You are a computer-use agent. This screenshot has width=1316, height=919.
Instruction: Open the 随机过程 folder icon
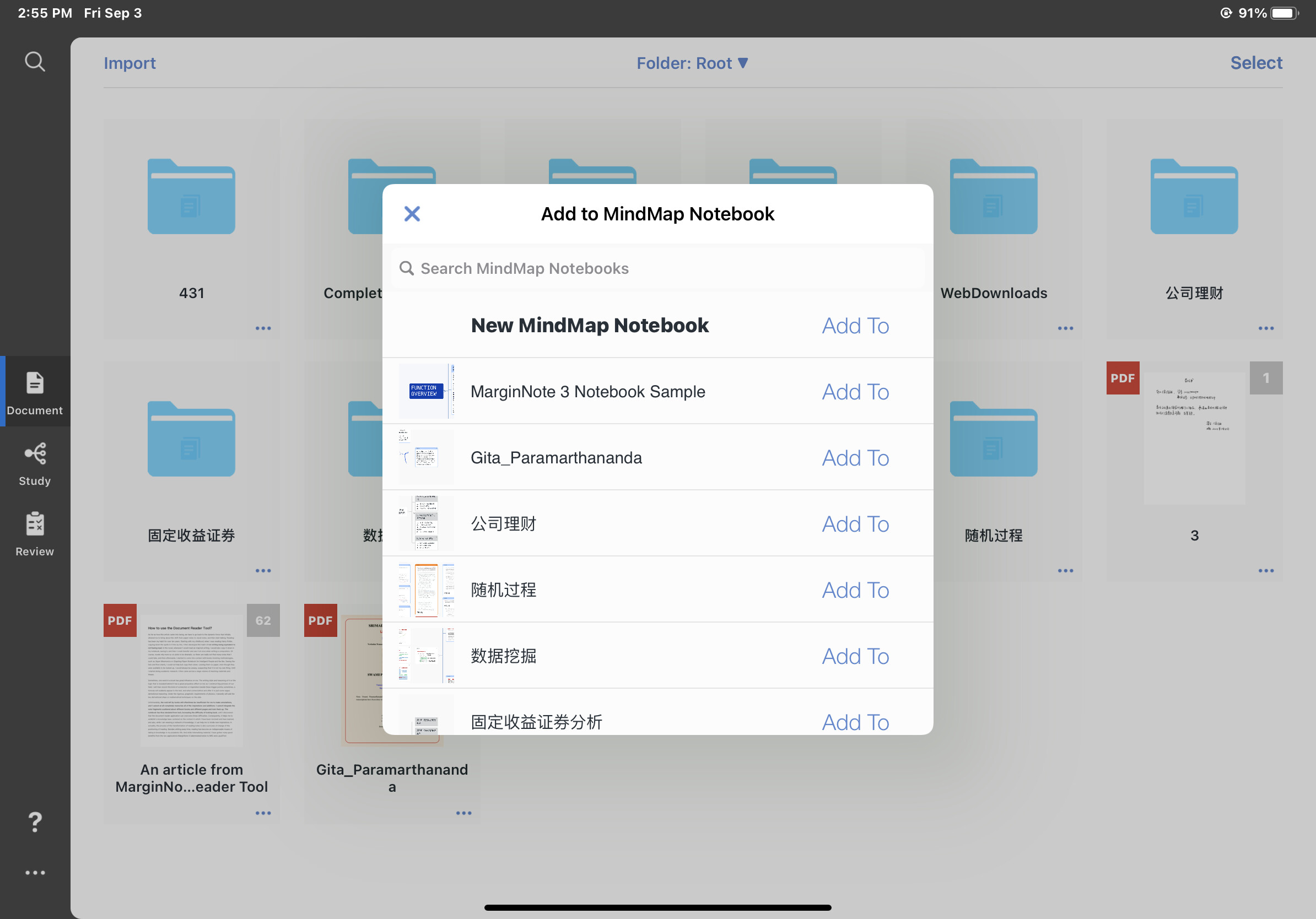(x=993, y=439)
